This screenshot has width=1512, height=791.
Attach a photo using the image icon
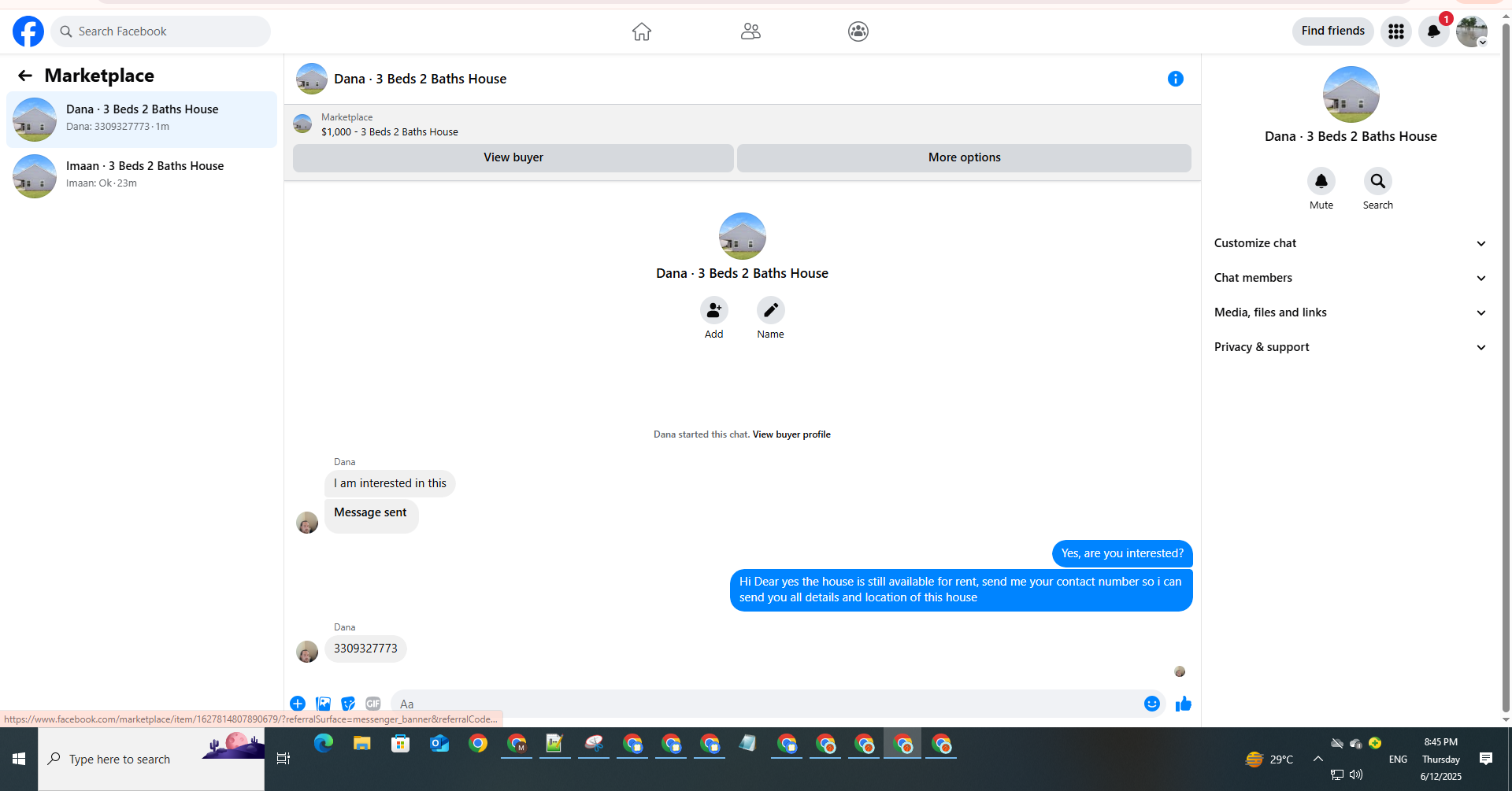(323, 704)
